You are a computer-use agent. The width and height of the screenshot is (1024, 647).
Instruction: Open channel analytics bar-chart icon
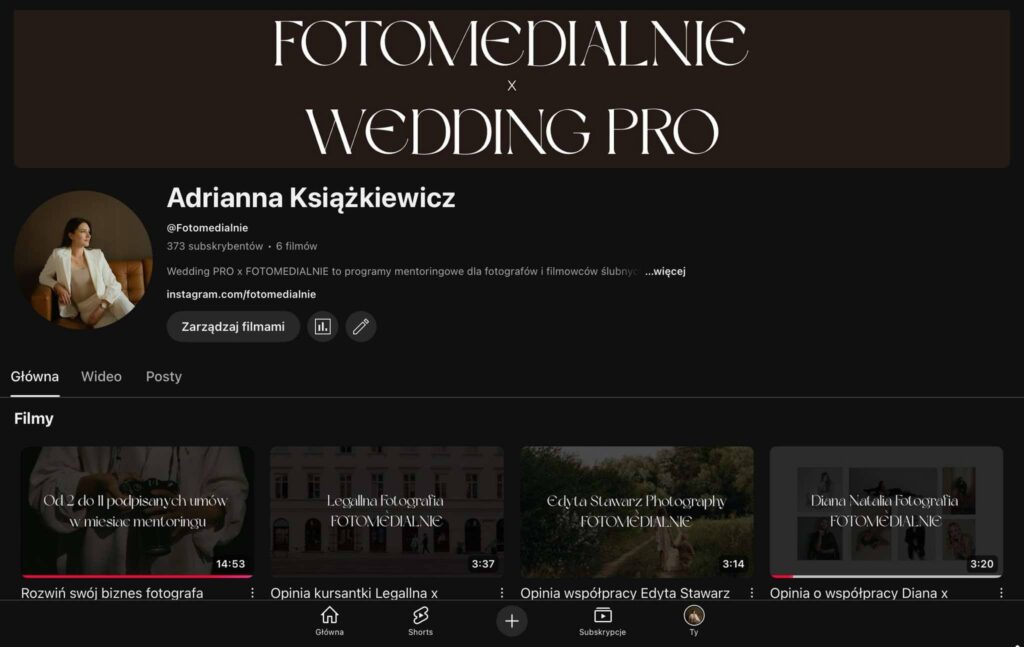323,326
